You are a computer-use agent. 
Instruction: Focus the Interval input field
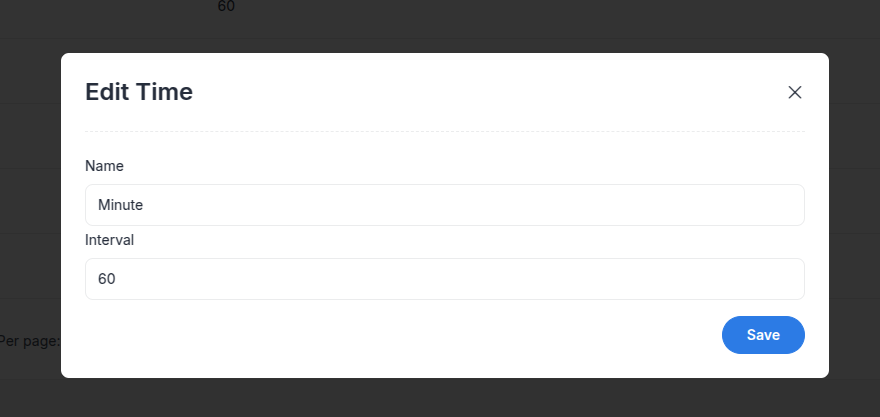444,279
